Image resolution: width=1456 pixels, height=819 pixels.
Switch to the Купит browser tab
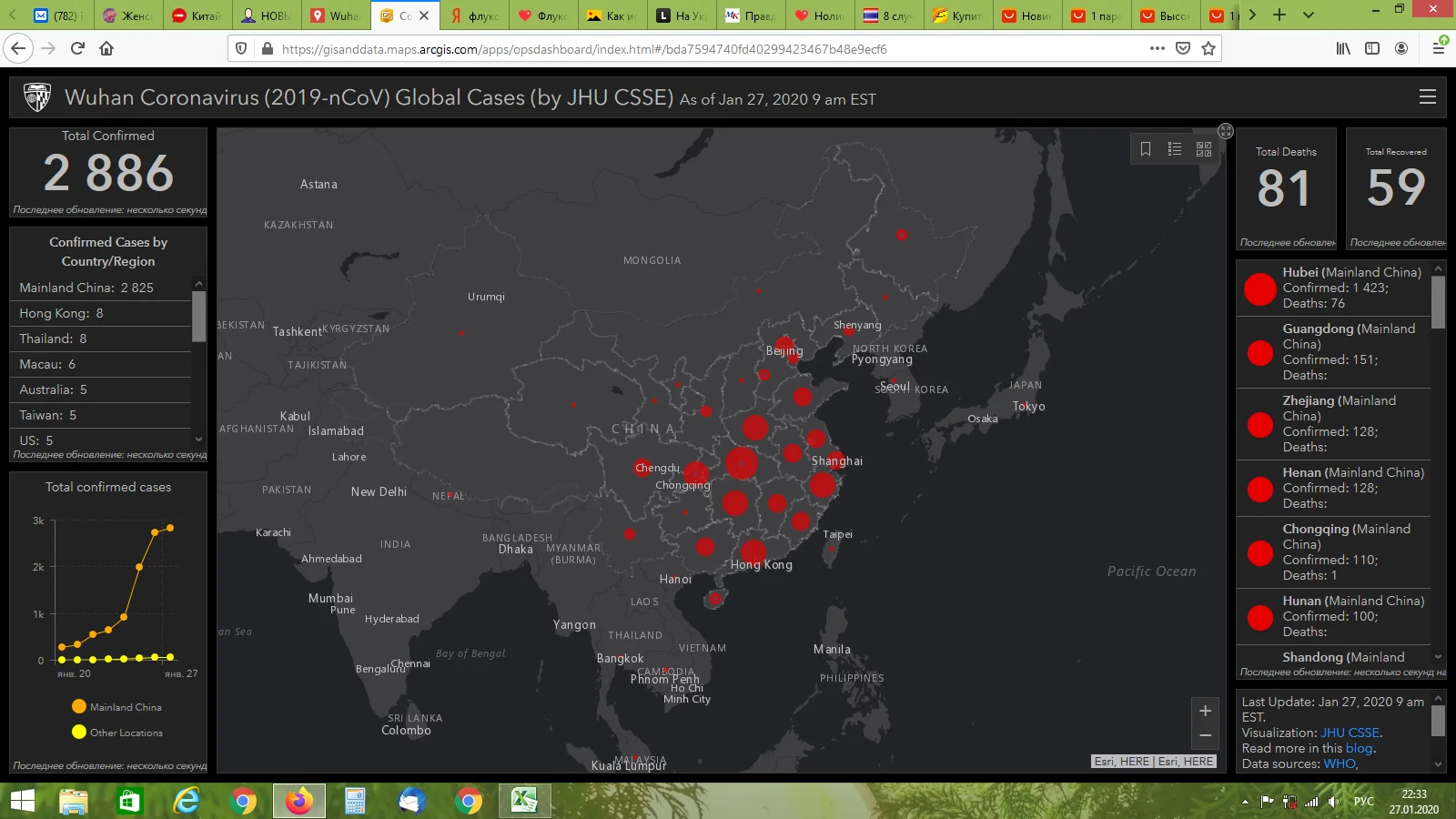(958, 15)
